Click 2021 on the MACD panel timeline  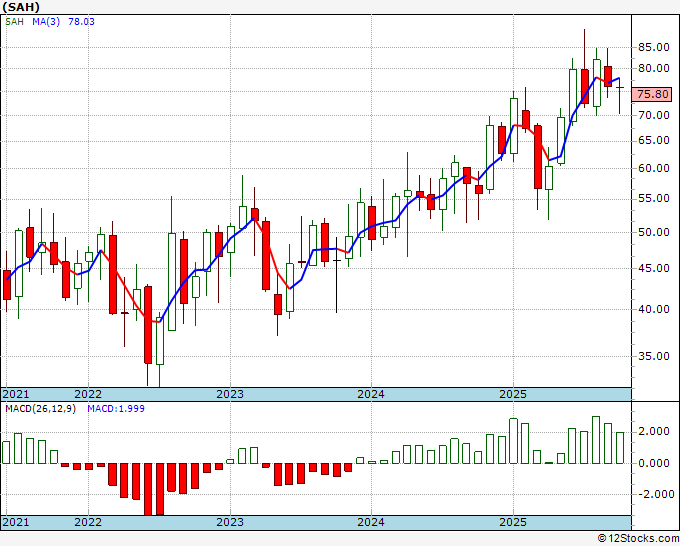[x=16, y=522]
